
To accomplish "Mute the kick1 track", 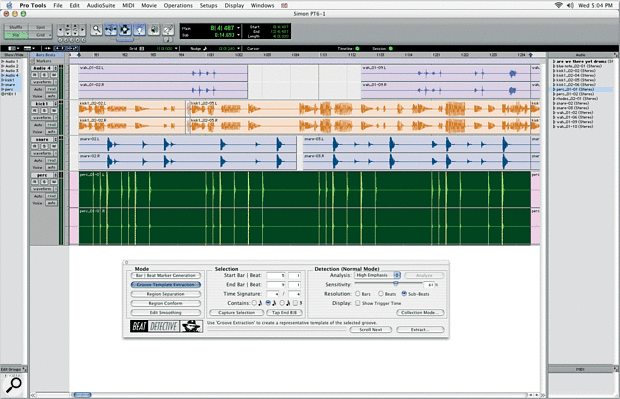I will pos(53,110).
